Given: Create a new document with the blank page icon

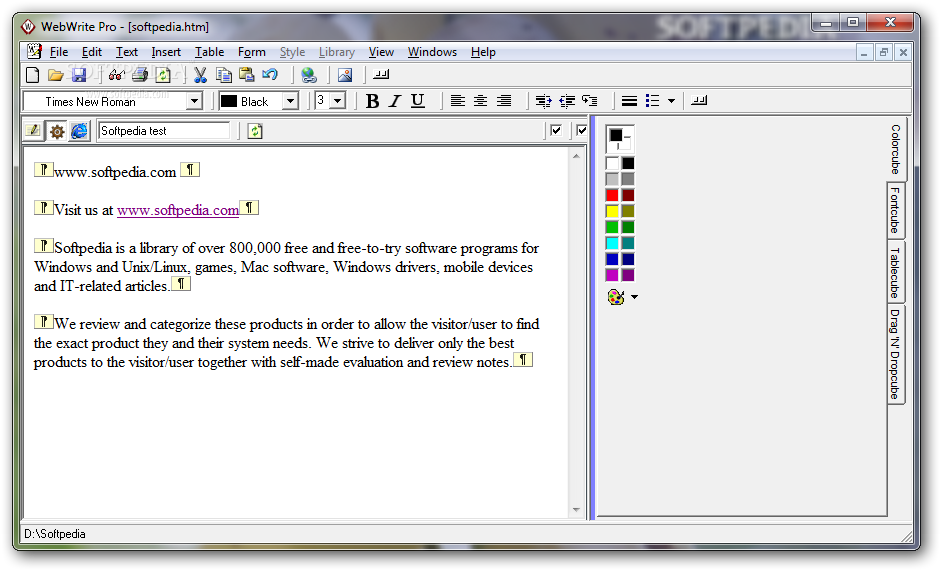Looking at the screenshot, I should (32, 75).
